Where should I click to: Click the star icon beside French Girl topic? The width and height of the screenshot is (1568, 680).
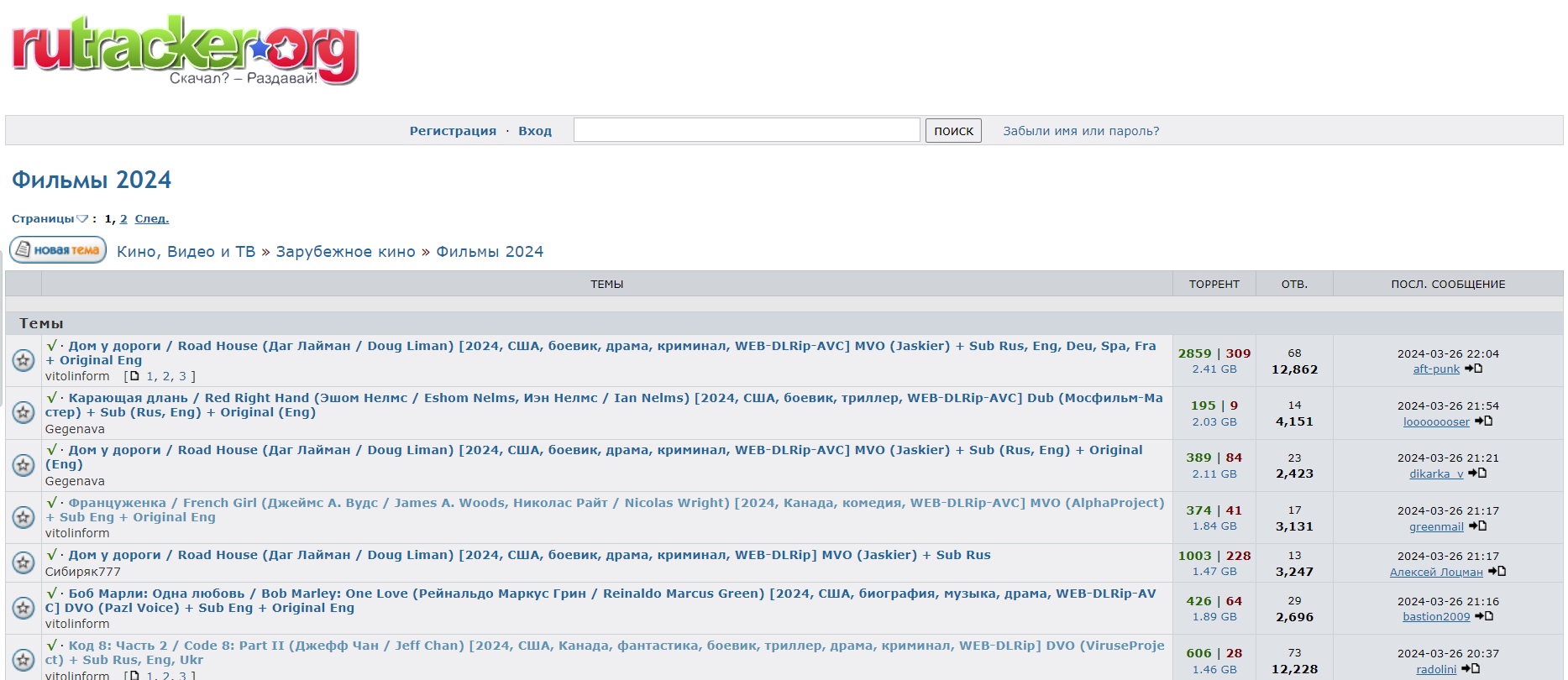pos(24,517)
